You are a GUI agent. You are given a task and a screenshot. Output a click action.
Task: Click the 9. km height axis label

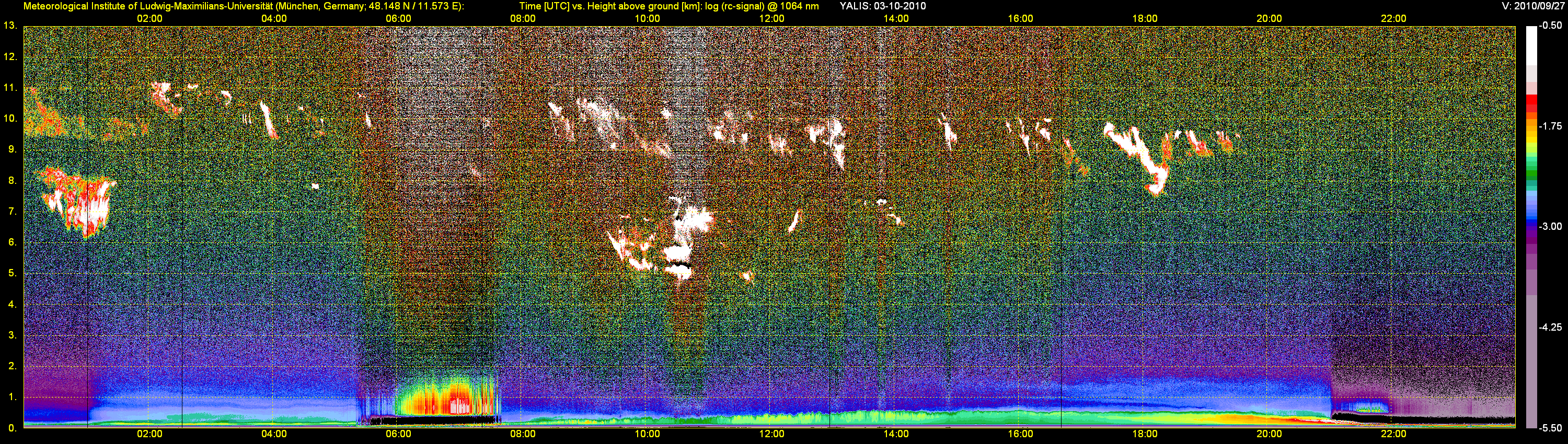[12, 149]
